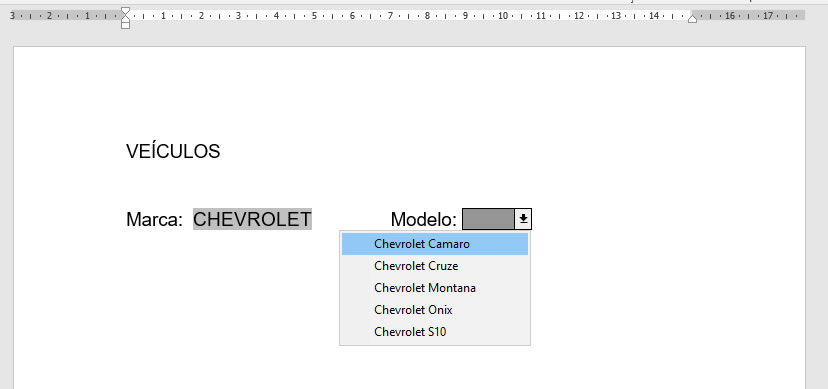Click the CHEVROLET Marca form field
Screen dimensions: 828x389
[252, 219]
